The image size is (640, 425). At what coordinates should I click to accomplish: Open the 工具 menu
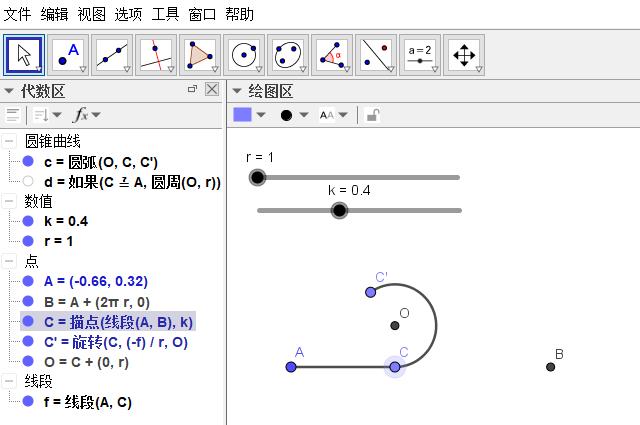tap(165, 14)
